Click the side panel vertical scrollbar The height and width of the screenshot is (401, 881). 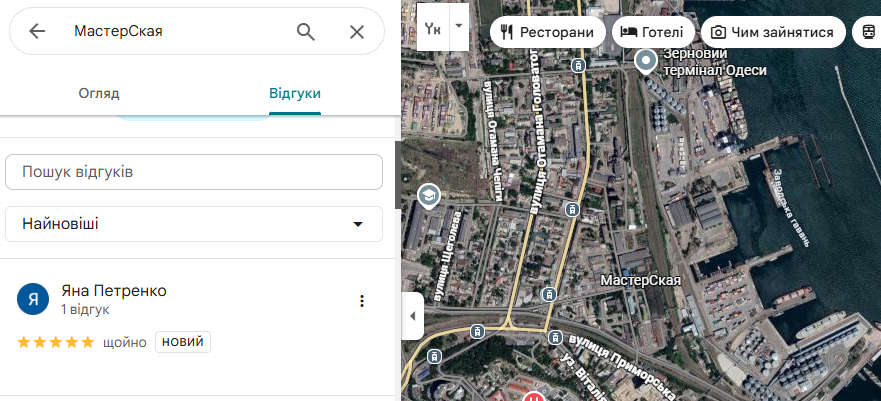click(398, 175)
